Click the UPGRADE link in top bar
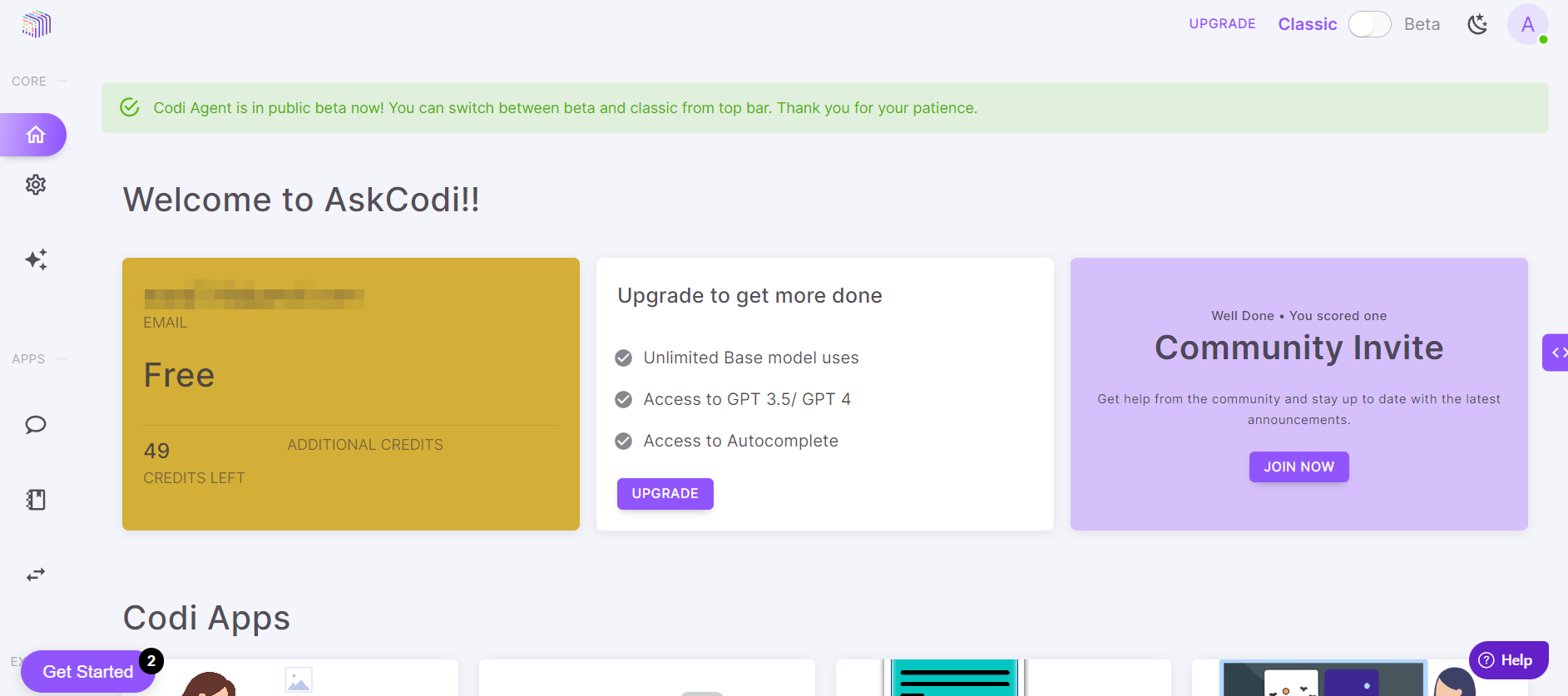 click(1222, 23)
